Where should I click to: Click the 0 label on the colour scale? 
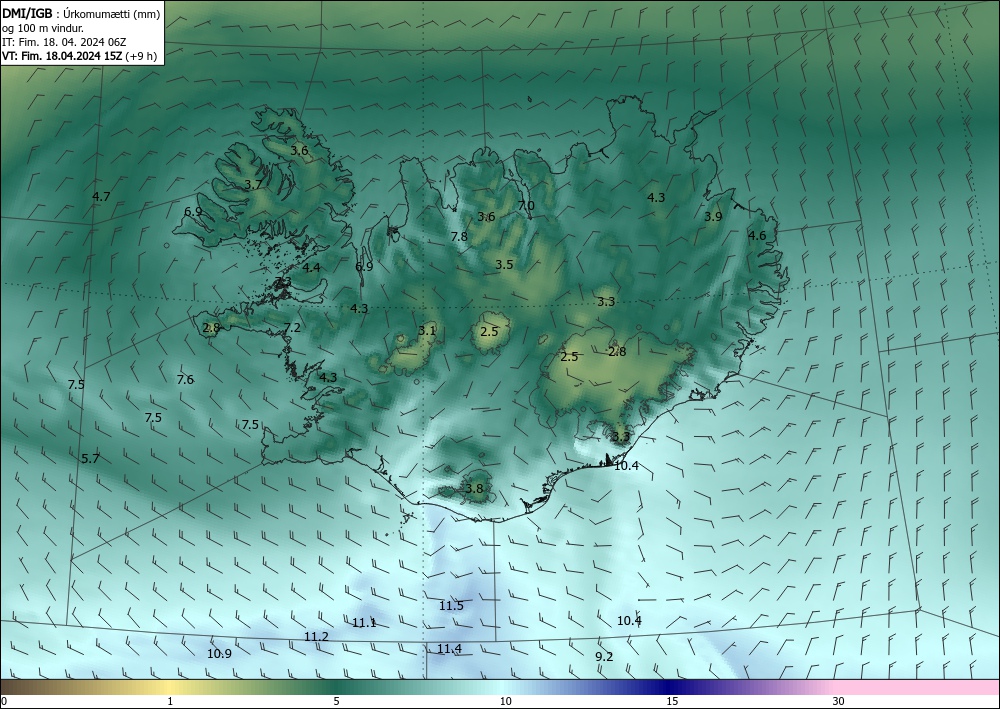(4, 702)
